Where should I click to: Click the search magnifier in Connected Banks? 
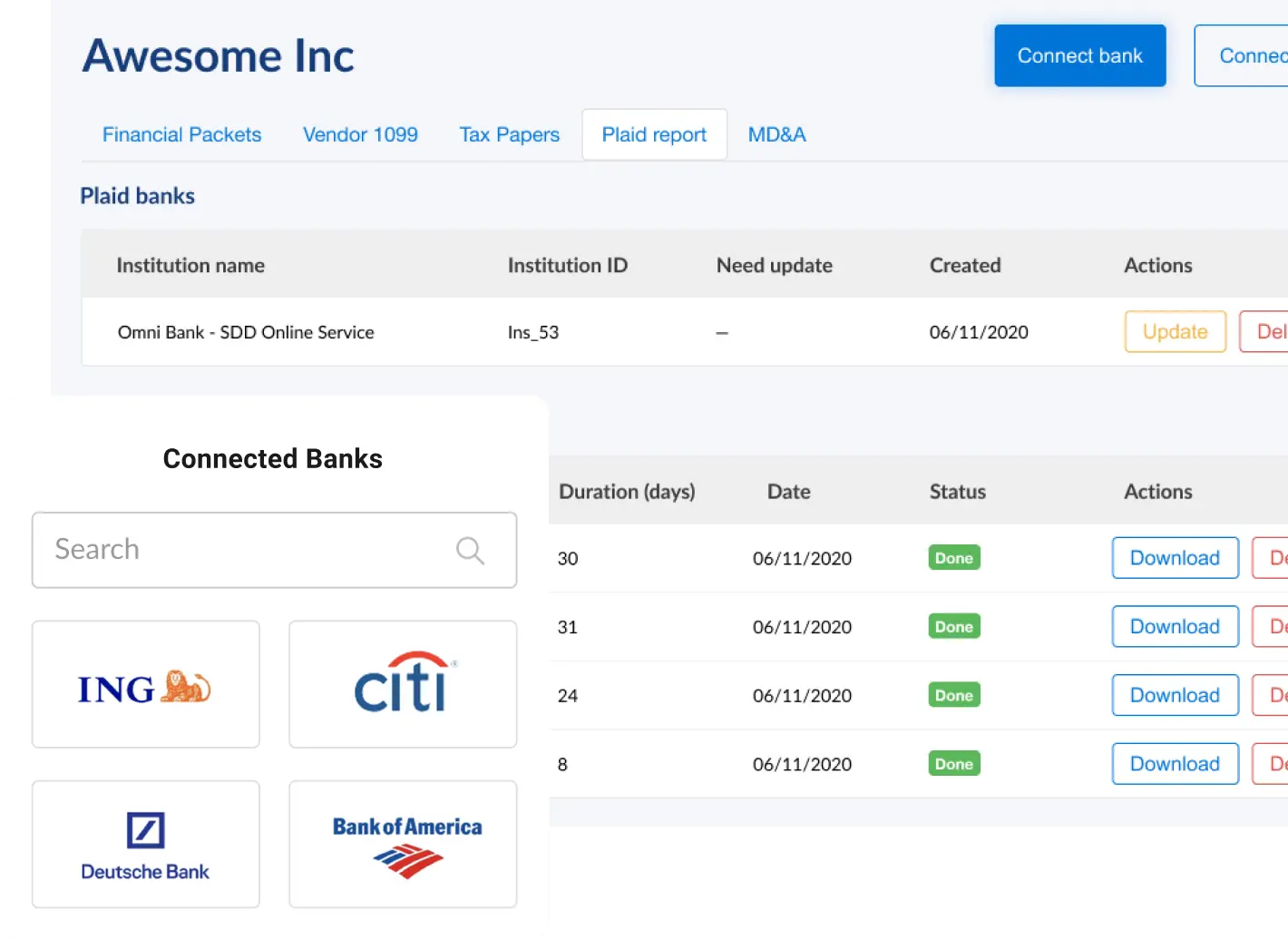click(470, 550)
